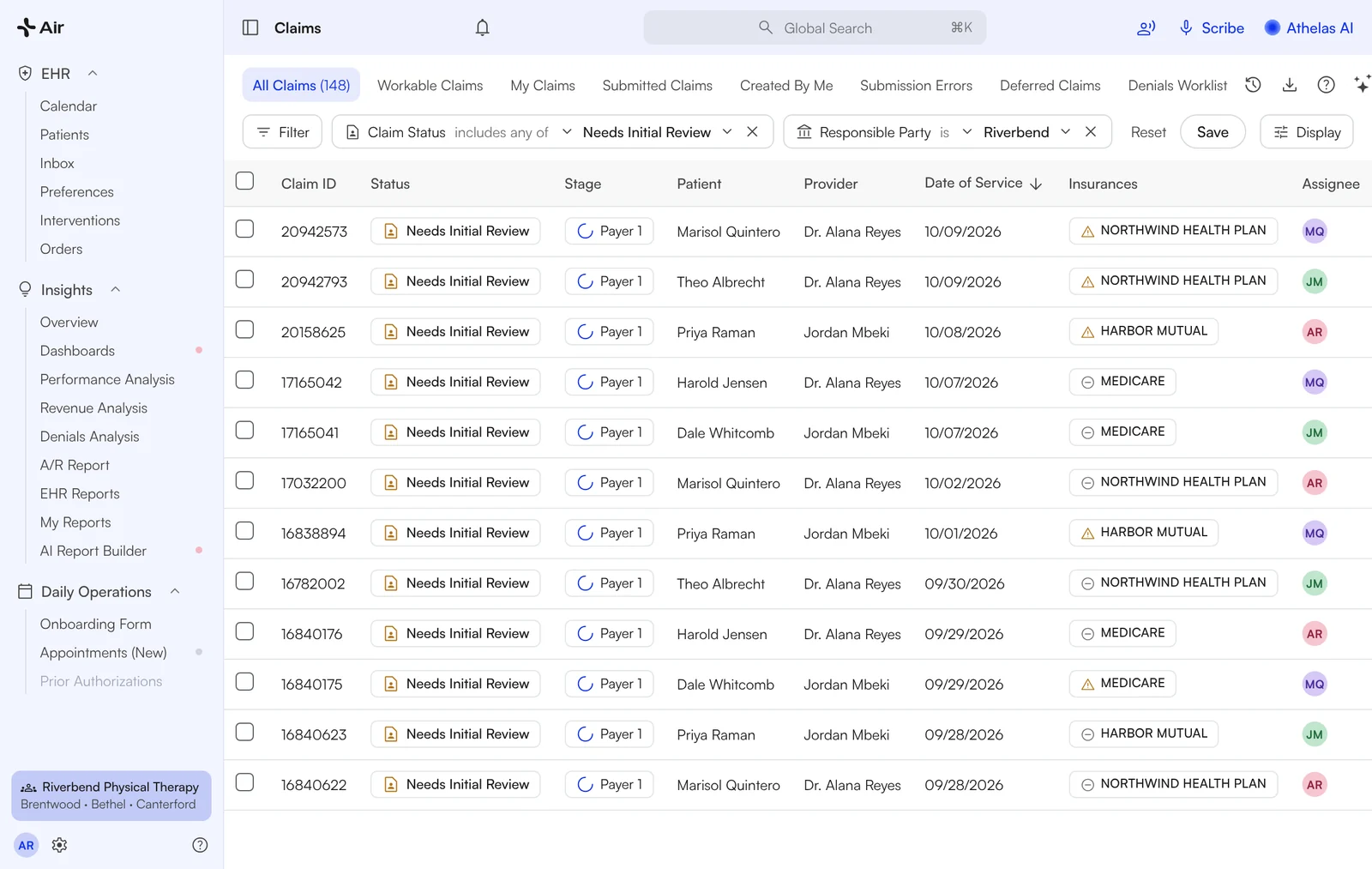Open Denials Worklist tab
This screenshot has height=869, width=1372.
click(x=1177, y=86)
